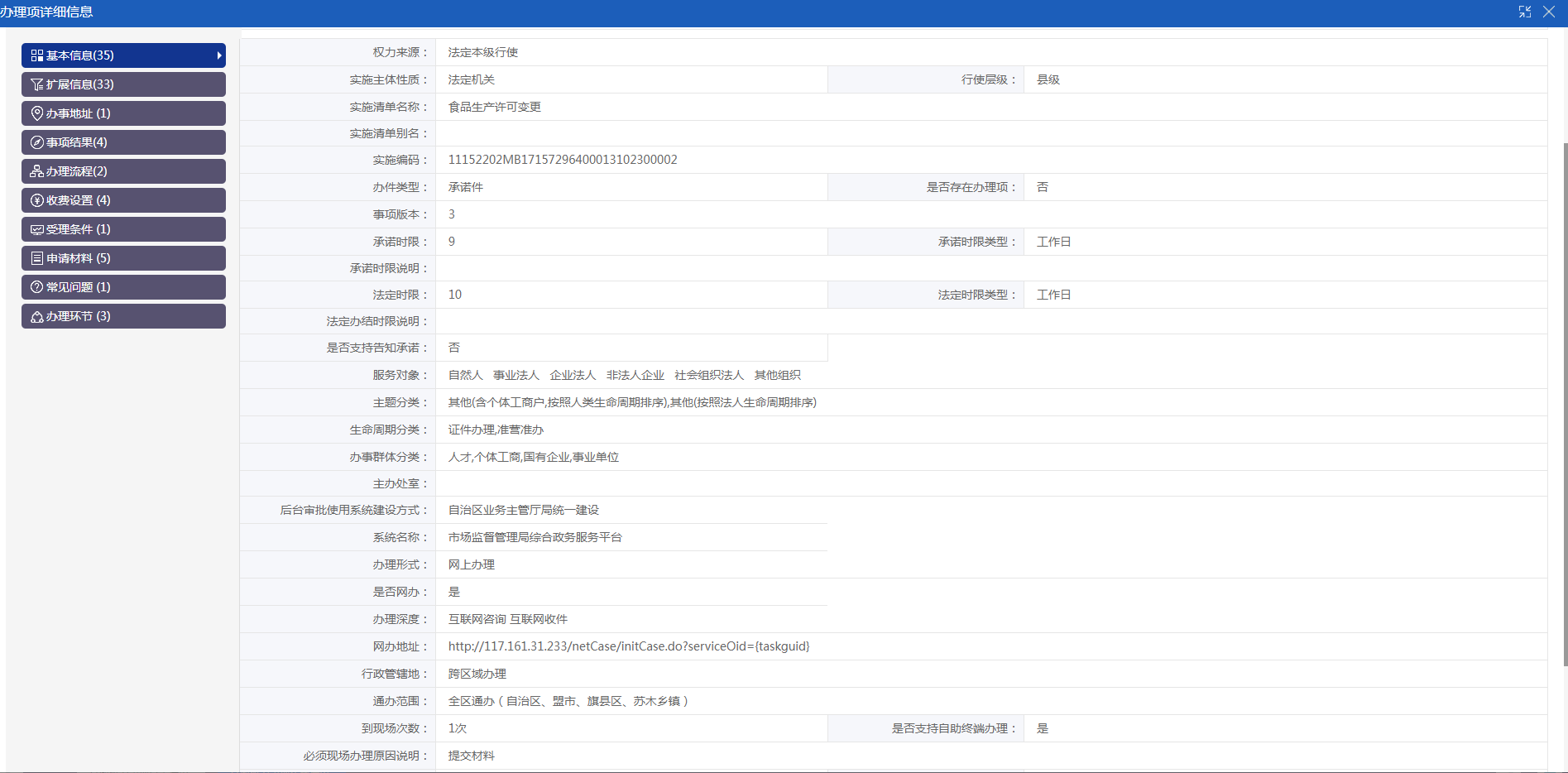Open the 网办地址 URL link
This screenshot has height=773, width=1568.
(628, 646)
